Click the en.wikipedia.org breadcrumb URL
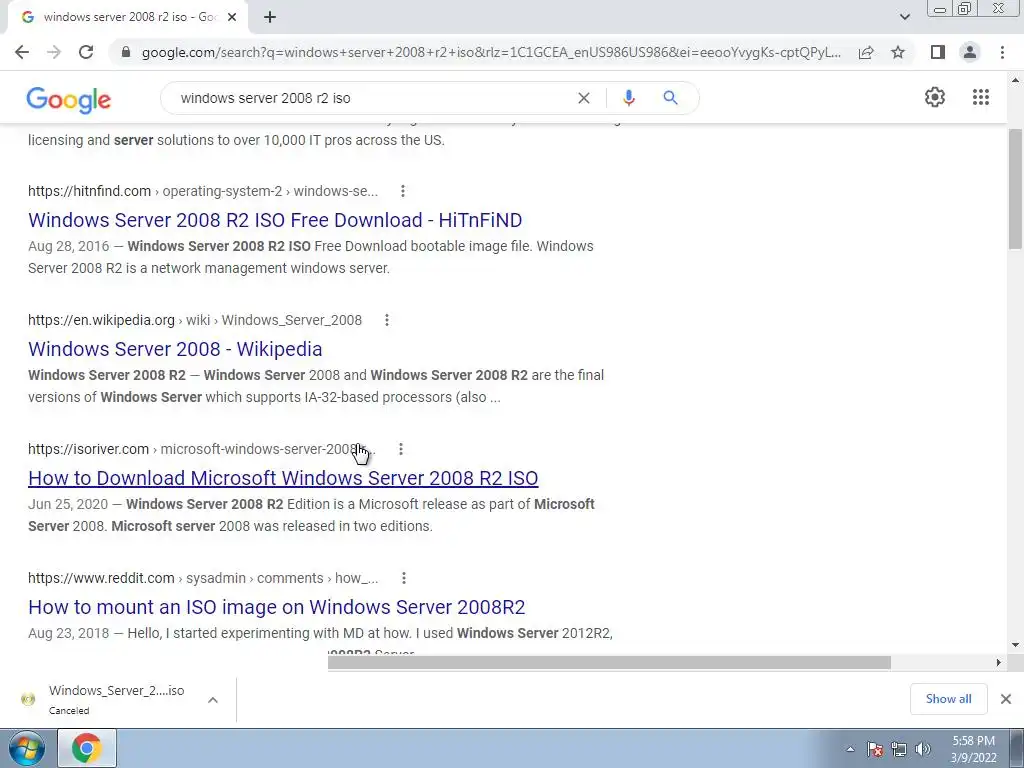The width and height of the screenshot is (1024, 768). click(195, 320)
